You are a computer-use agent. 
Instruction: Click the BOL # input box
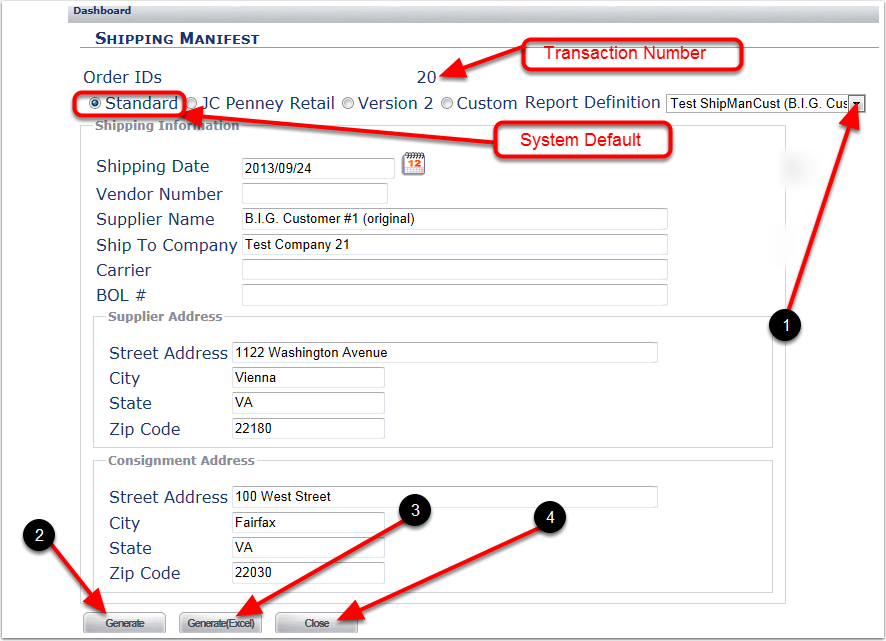tap(453, 294)
